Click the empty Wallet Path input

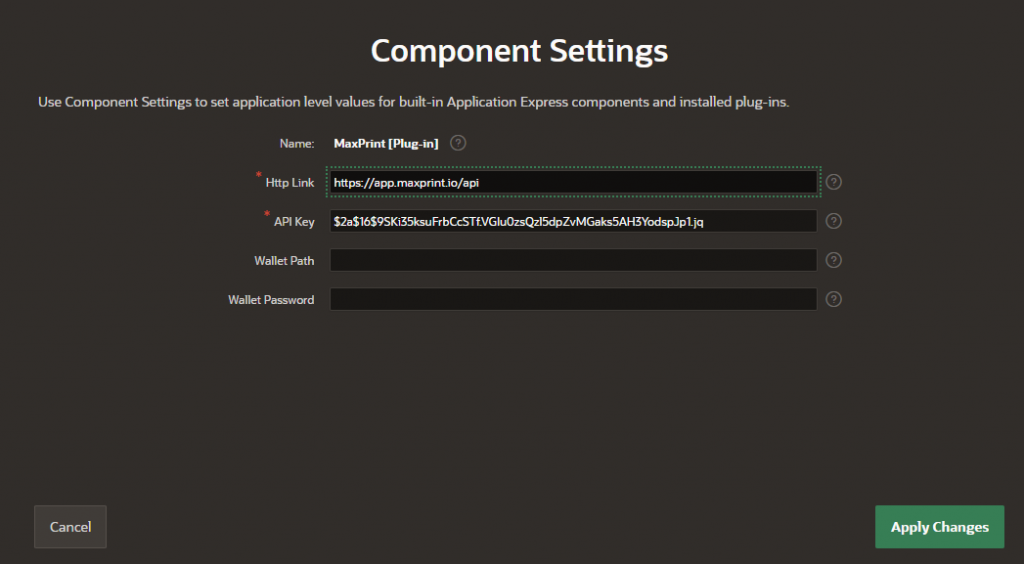point(573,260)
